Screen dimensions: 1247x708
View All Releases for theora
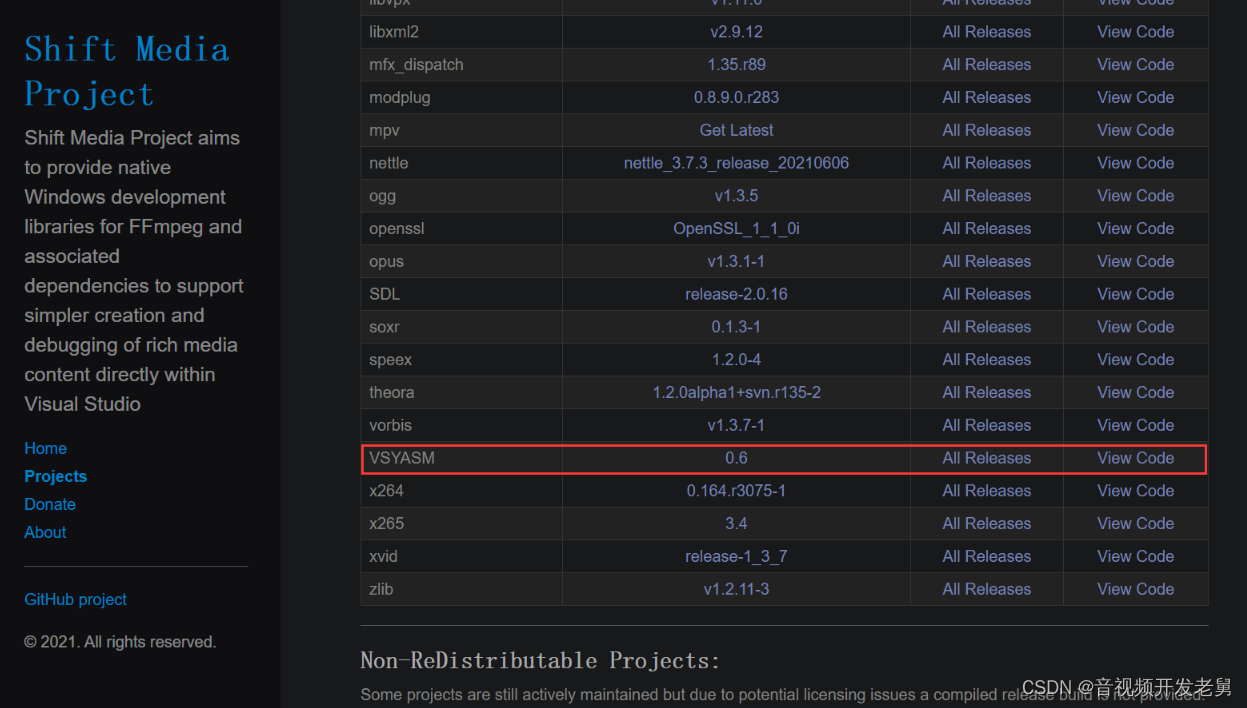987,393
